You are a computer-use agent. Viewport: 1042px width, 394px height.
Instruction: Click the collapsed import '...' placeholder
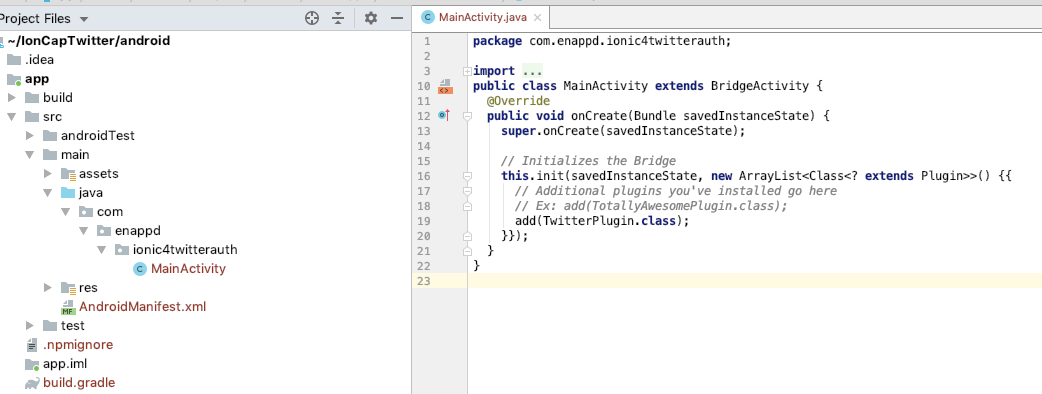pyautogui.click(x=532, y=71)
